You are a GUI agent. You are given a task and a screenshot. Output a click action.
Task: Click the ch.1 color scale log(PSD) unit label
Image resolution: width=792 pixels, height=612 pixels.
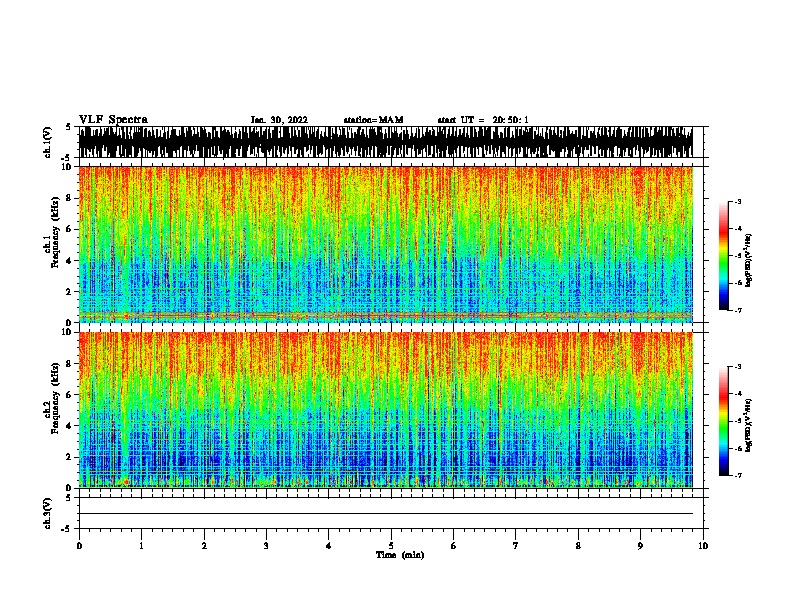coord(749,260)
